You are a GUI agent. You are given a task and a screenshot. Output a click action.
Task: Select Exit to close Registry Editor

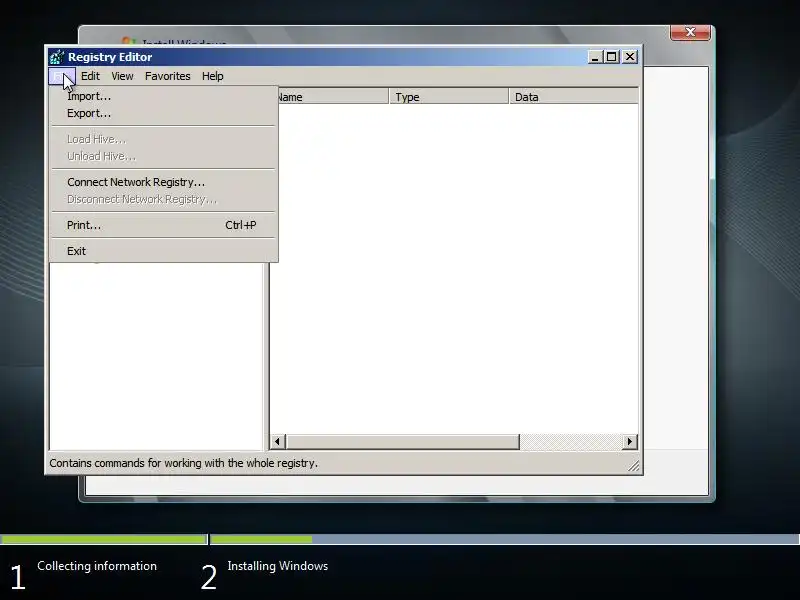[x=163, y=251]
